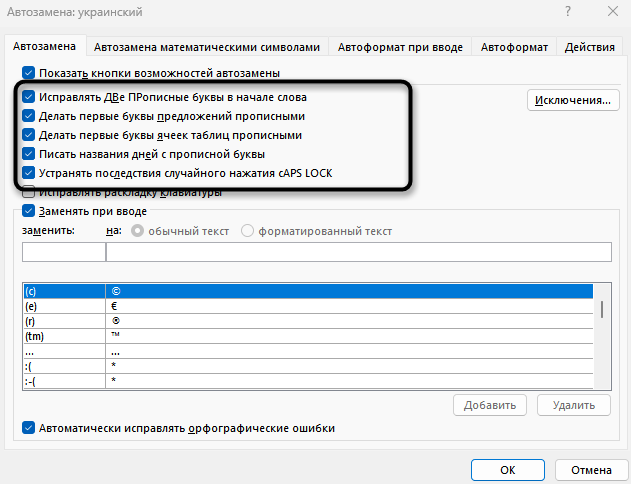Confirm with the ОК button
This screenshot has width=631, height=484.
point(508,470)
